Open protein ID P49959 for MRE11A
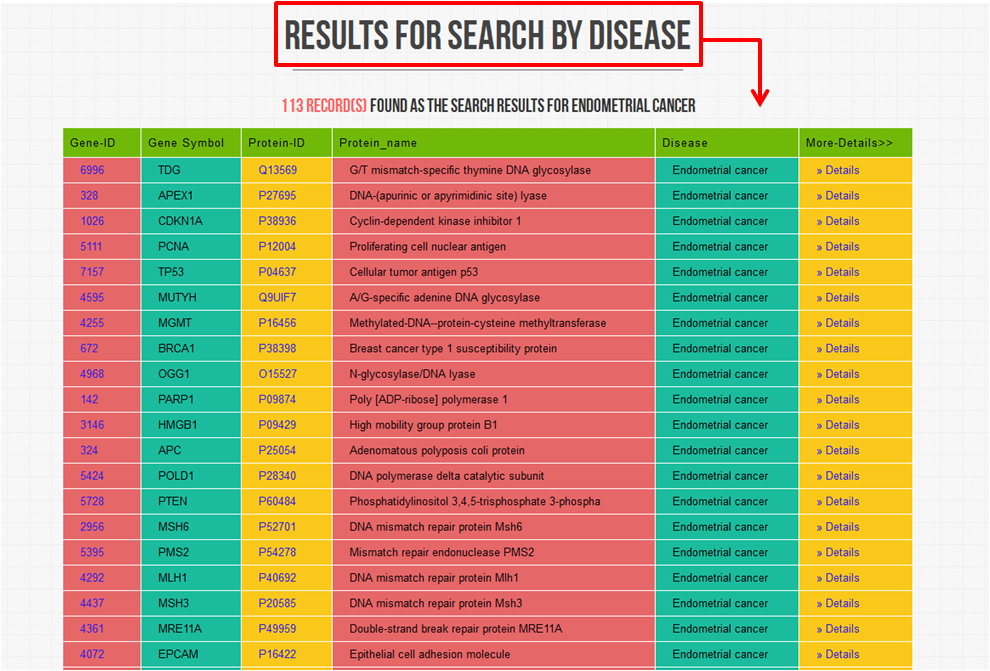Image resolution: width=990 pixels, height=671 pixels. (277, 629)
